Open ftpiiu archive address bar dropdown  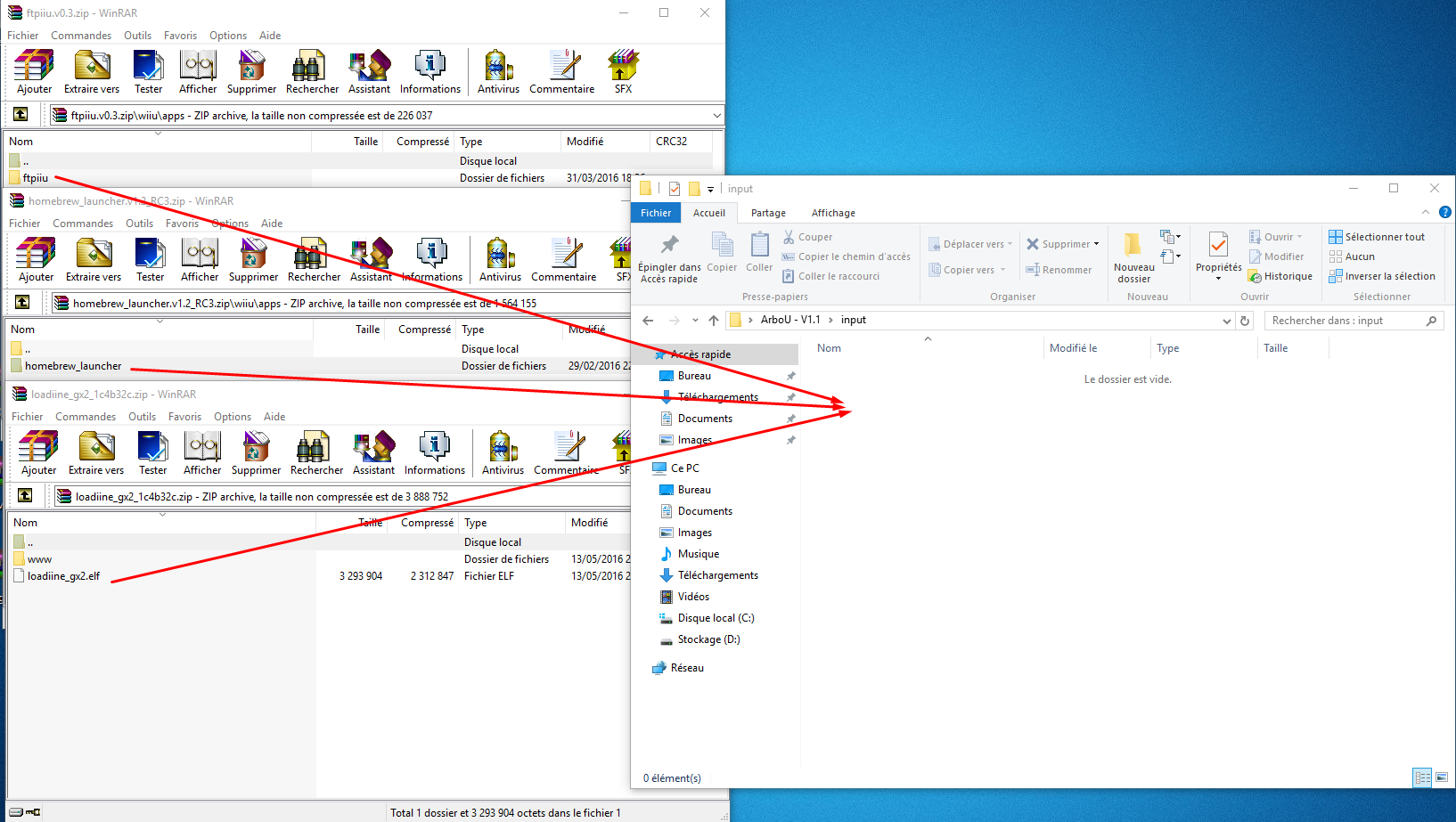pyautogui.click(x=717, y=115)
